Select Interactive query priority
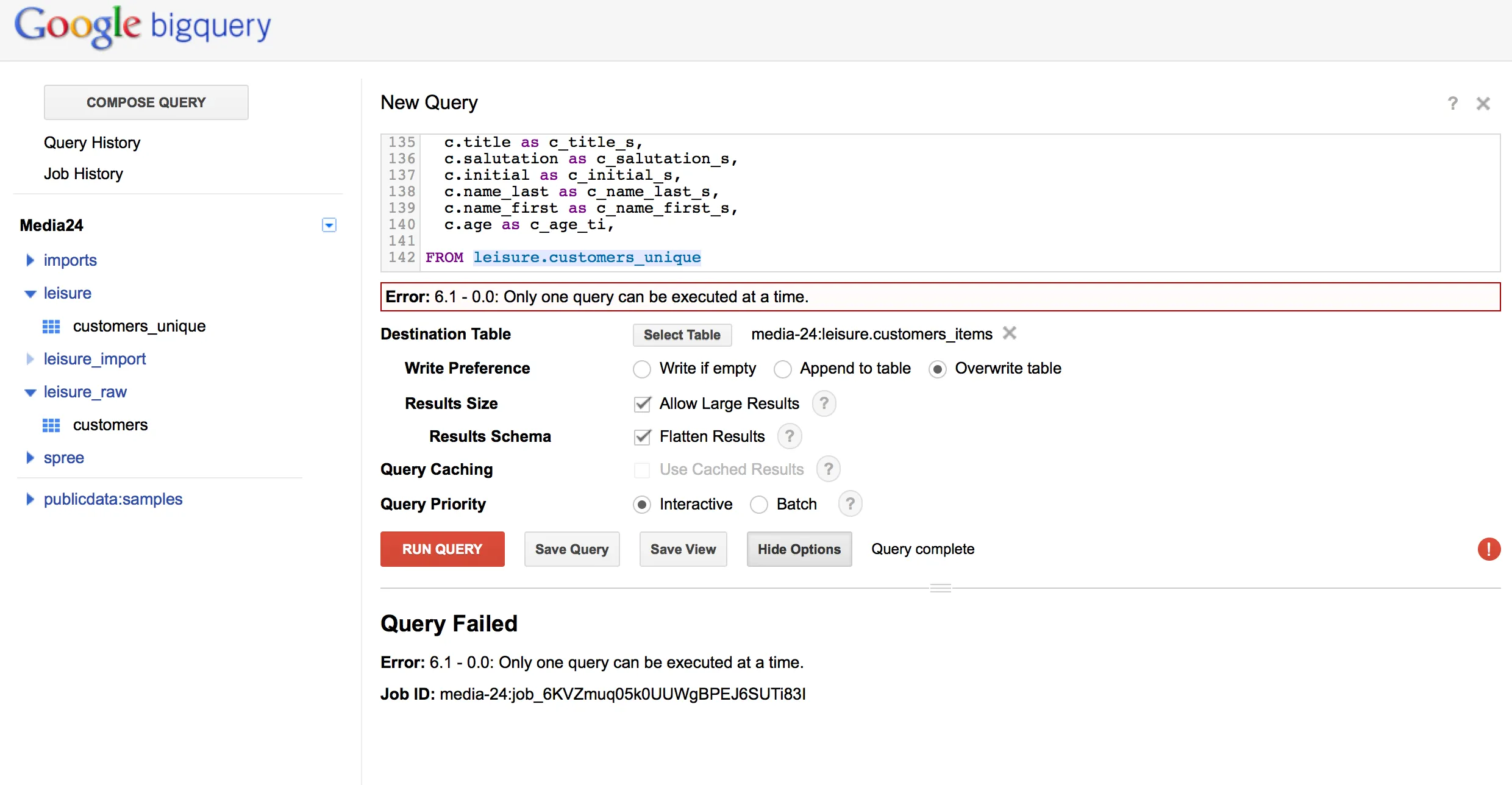This screenshot has height=785, width=1512. tap(642, 505)
